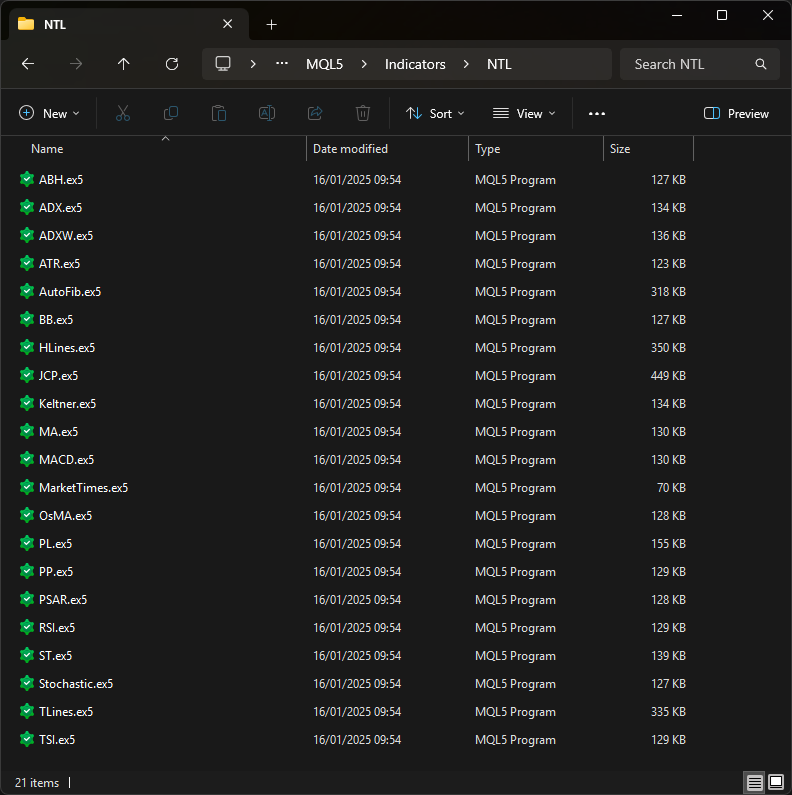Open the MQL5 breadcrumb folder

point(325,64)
